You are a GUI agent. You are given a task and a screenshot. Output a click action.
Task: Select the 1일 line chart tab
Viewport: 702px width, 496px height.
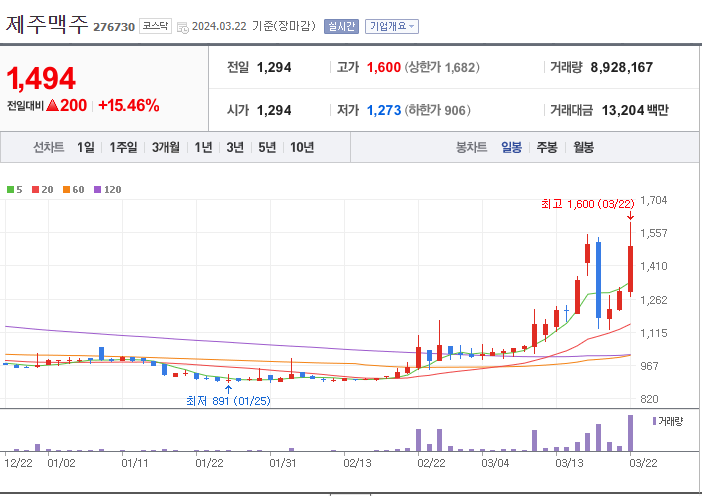click(86, 147)
